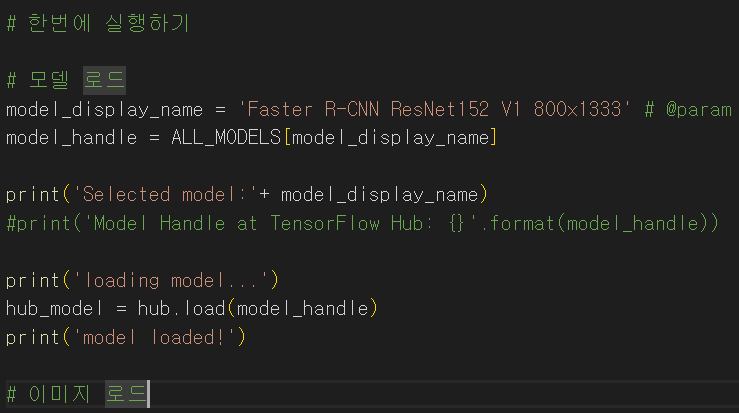Click the model_handle variable in the assignment line
The height and width of the screenshot is (413, 739).
(71, 138)
